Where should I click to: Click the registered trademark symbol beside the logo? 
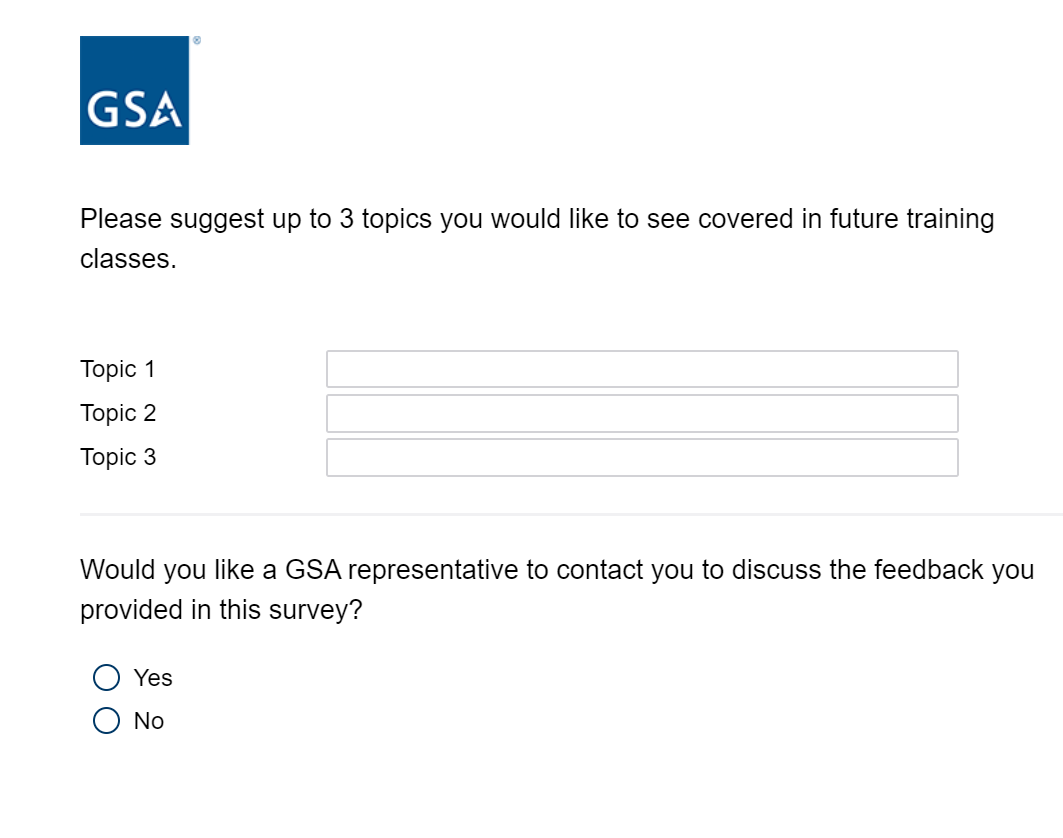(197, 42)
